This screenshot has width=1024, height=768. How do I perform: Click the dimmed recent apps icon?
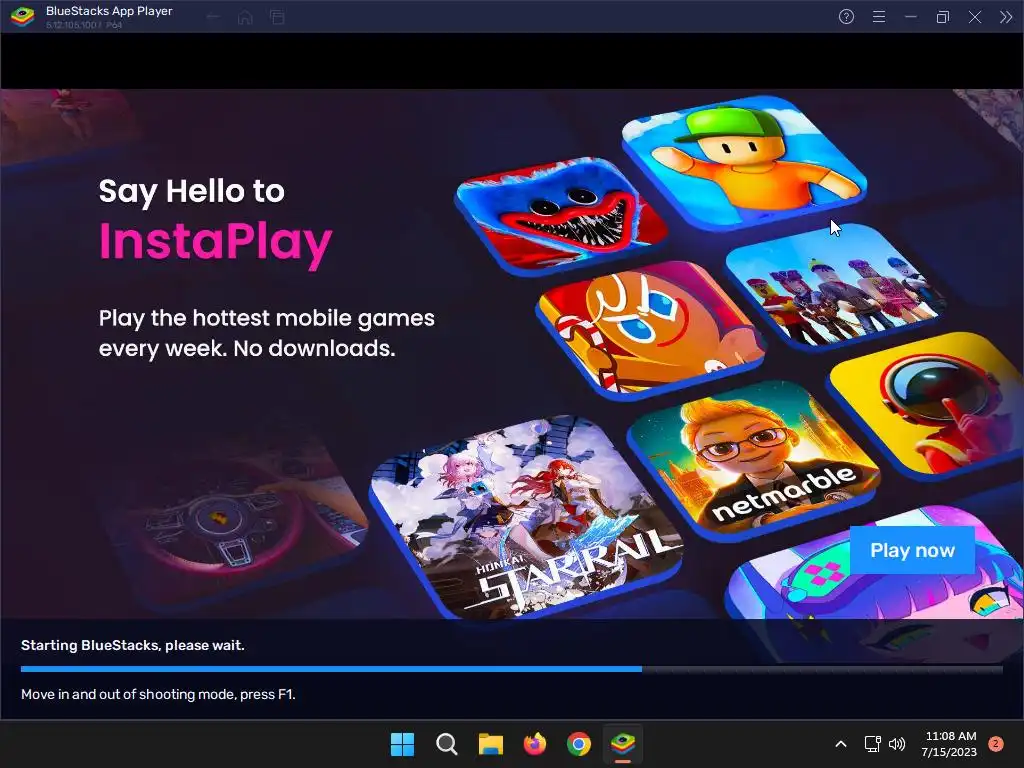click(x=278, y=18)
